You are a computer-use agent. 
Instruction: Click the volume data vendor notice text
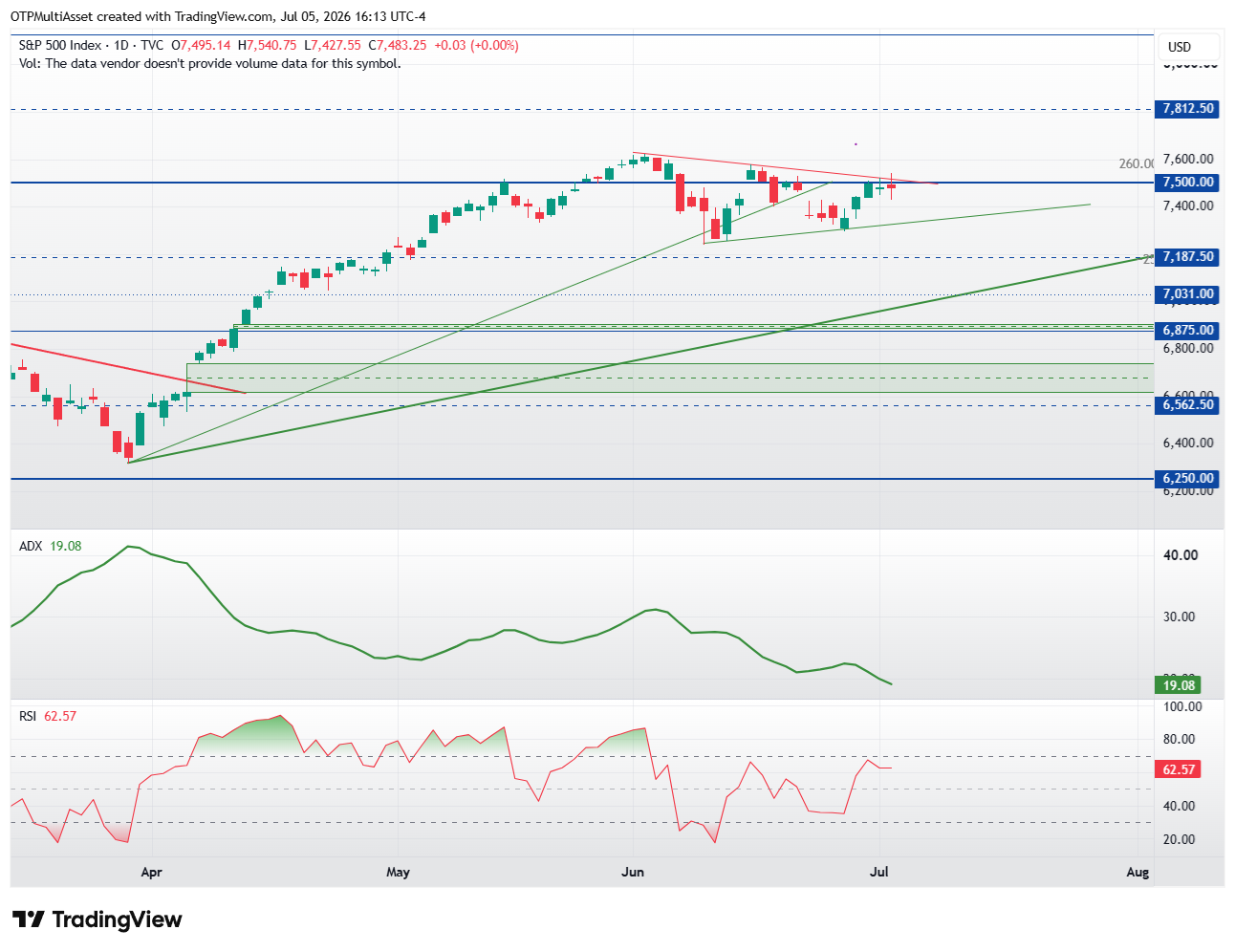click(209, 63)
